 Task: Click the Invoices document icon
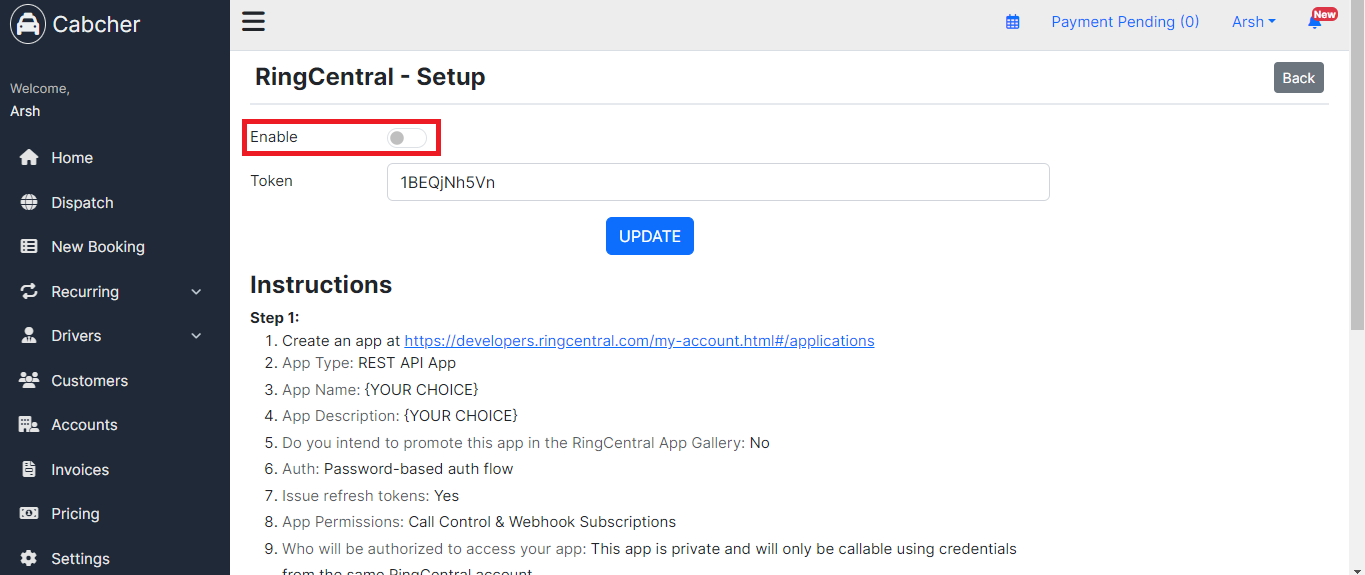29,469
